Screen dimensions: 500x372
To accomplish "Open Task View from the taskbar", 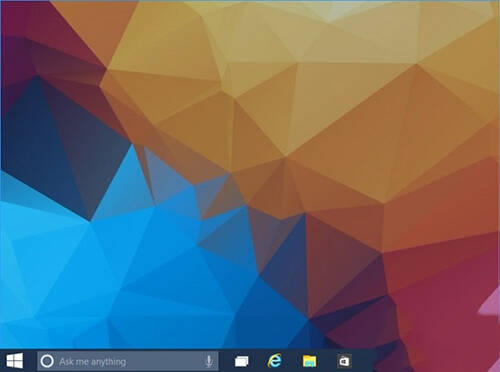I will pos(242,361).
